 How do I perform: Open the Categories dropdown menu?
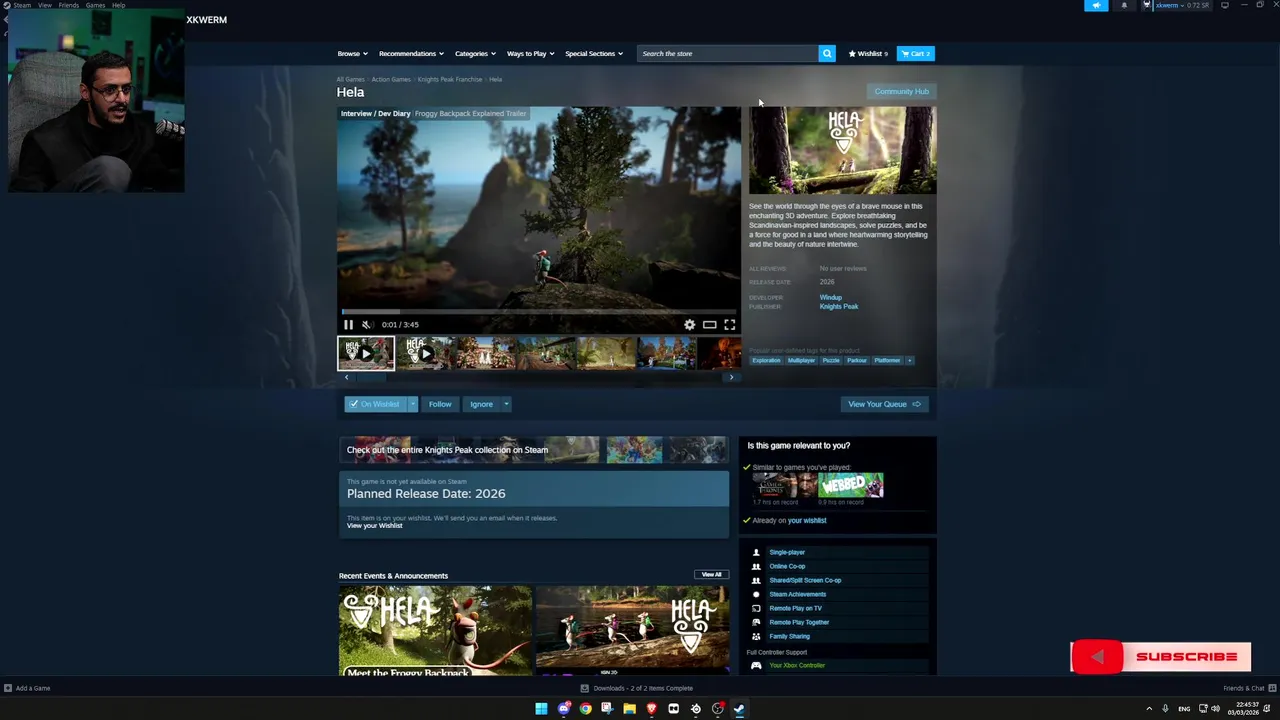point(475,53)
